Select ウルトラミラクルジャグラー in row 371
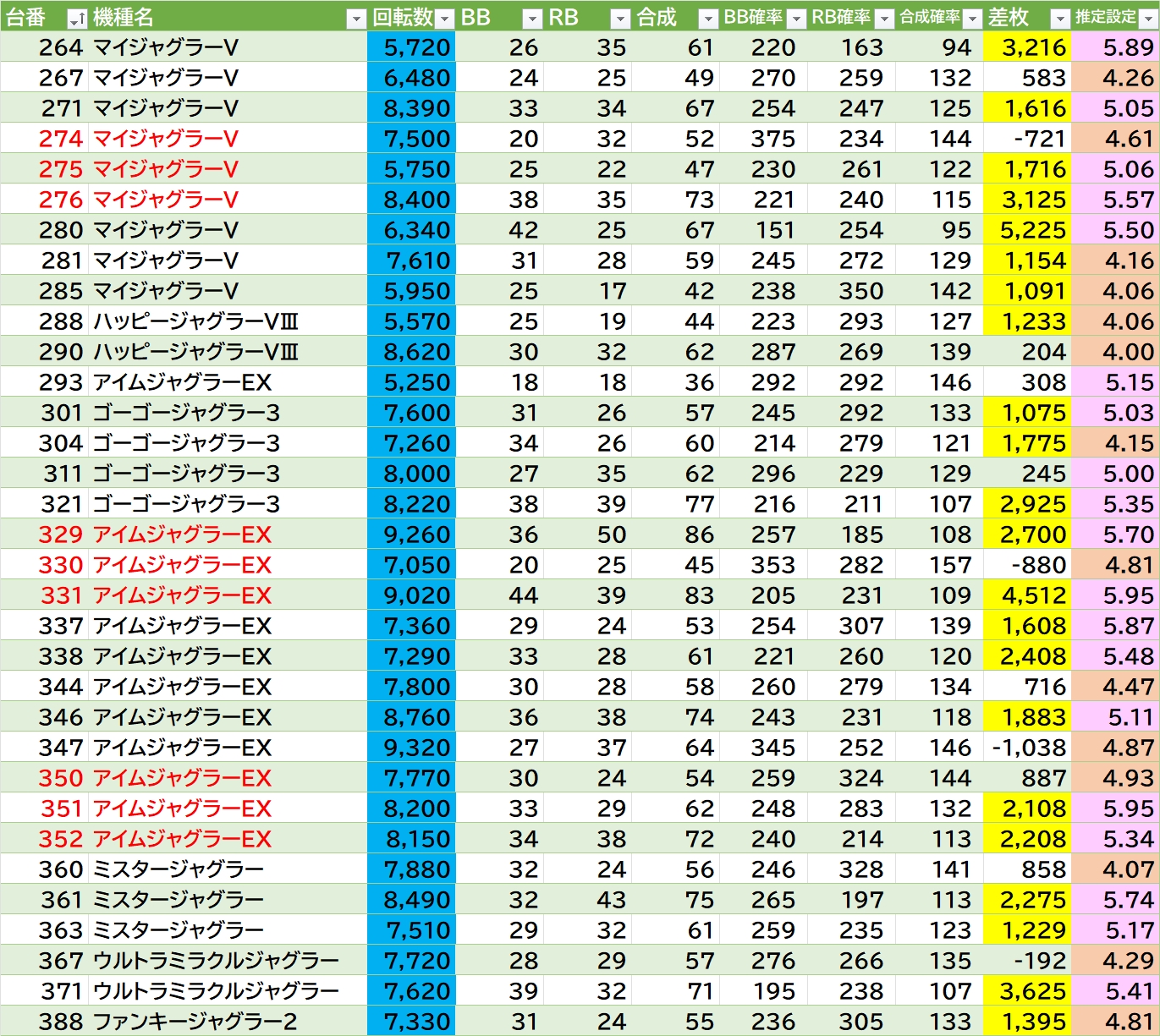The width and height of the screenshot is (1160, 1036). coord(228,991)
